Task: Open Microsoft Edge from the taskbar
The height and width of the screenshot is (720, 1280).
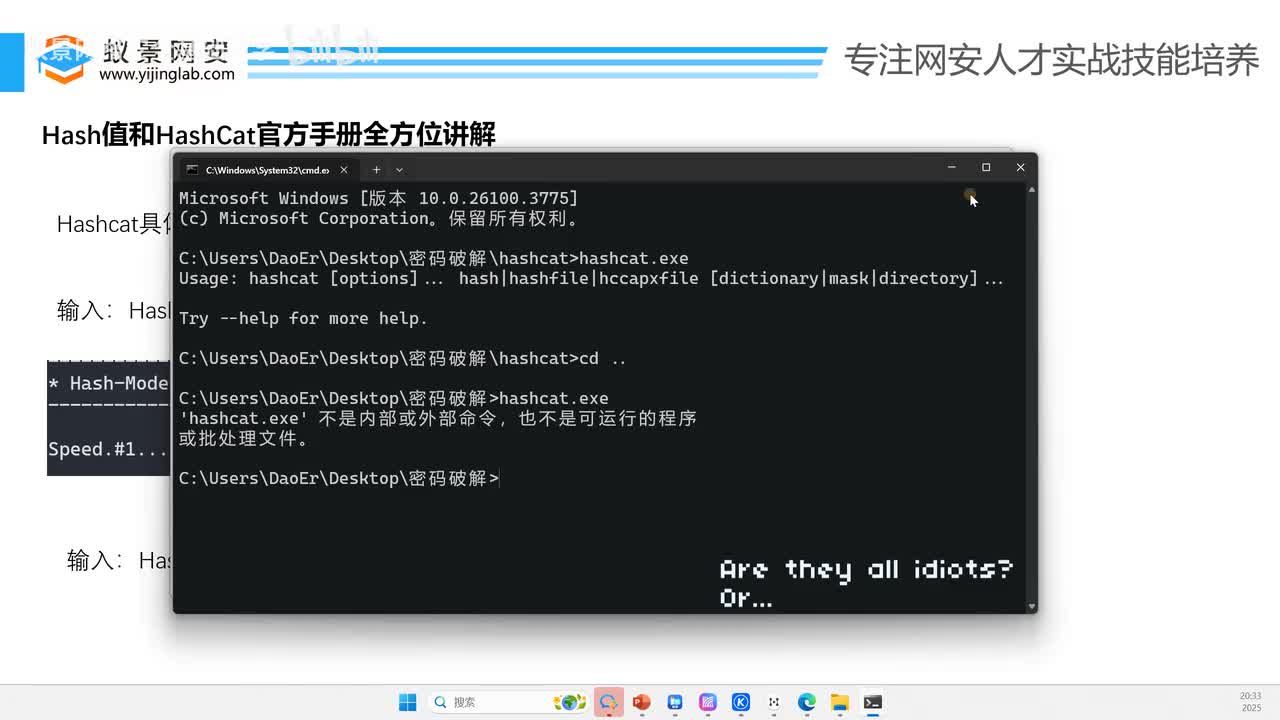Action: pos(807,702)
